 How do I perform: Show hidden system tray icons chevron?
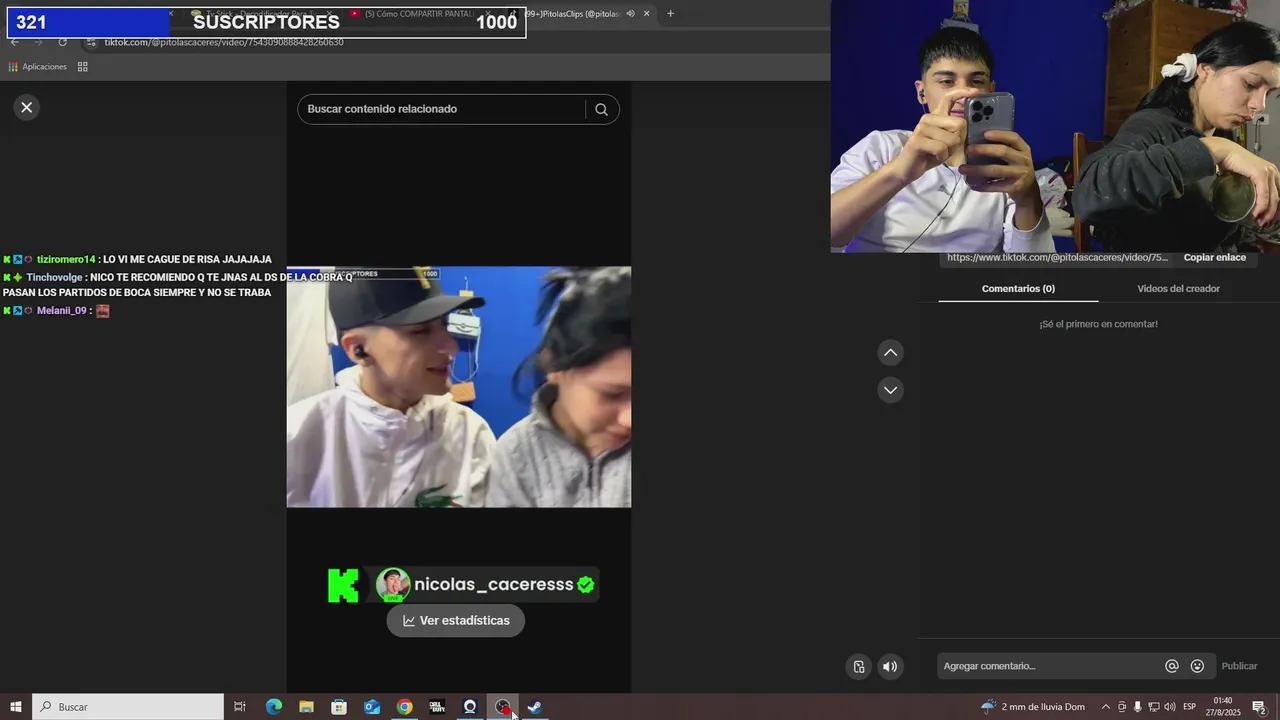pos(1105,707)
